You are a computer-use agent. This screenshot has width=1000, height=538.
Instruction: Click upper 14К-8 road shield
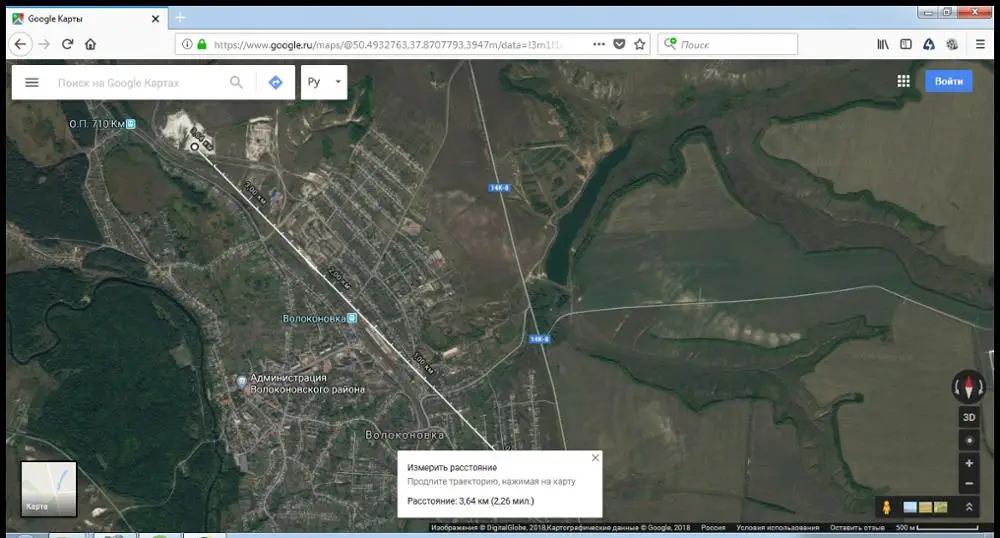pyautogui.click(x=499, y=187)
